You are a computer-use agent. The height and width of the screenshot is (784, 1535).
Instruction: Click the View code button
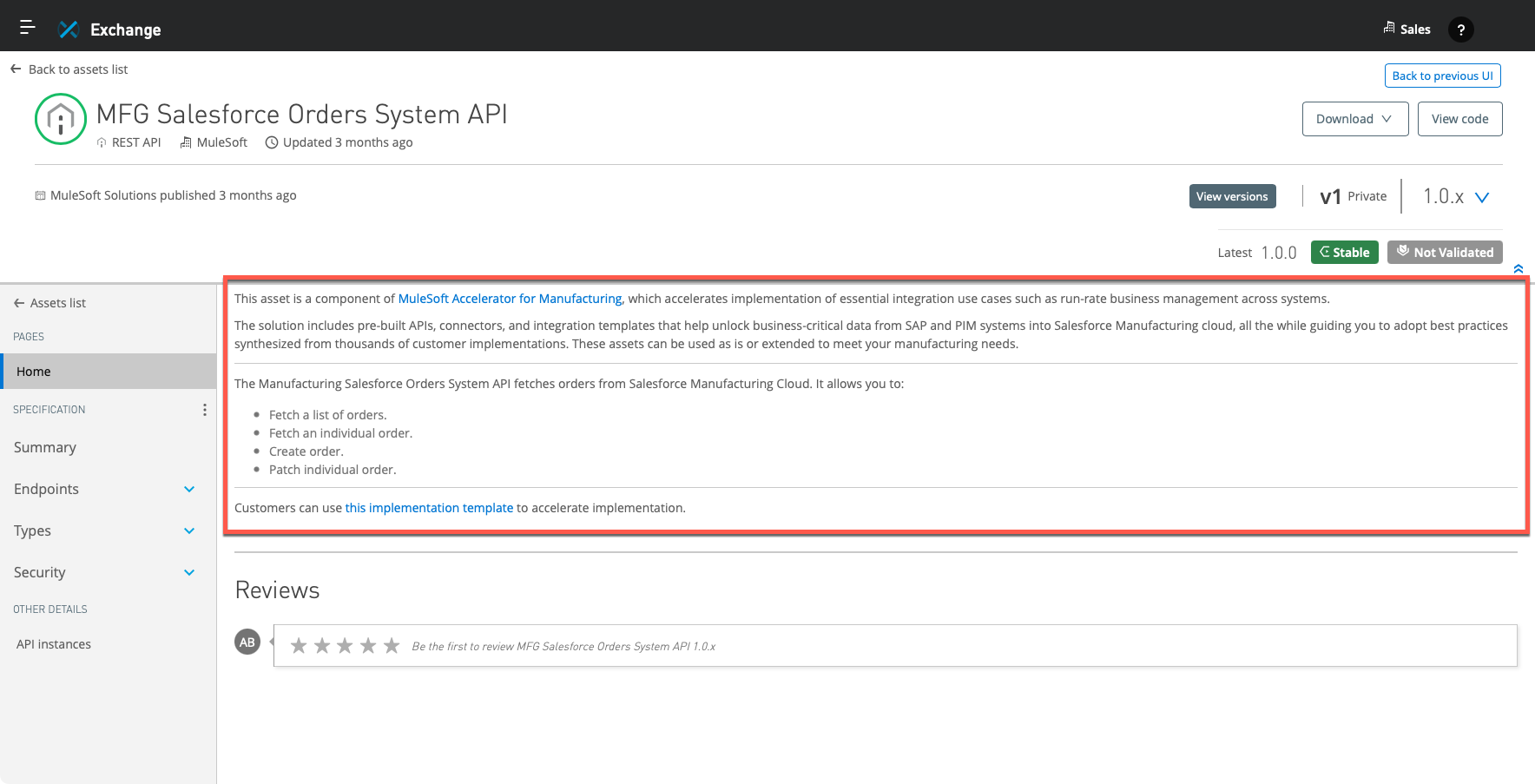1460,119
